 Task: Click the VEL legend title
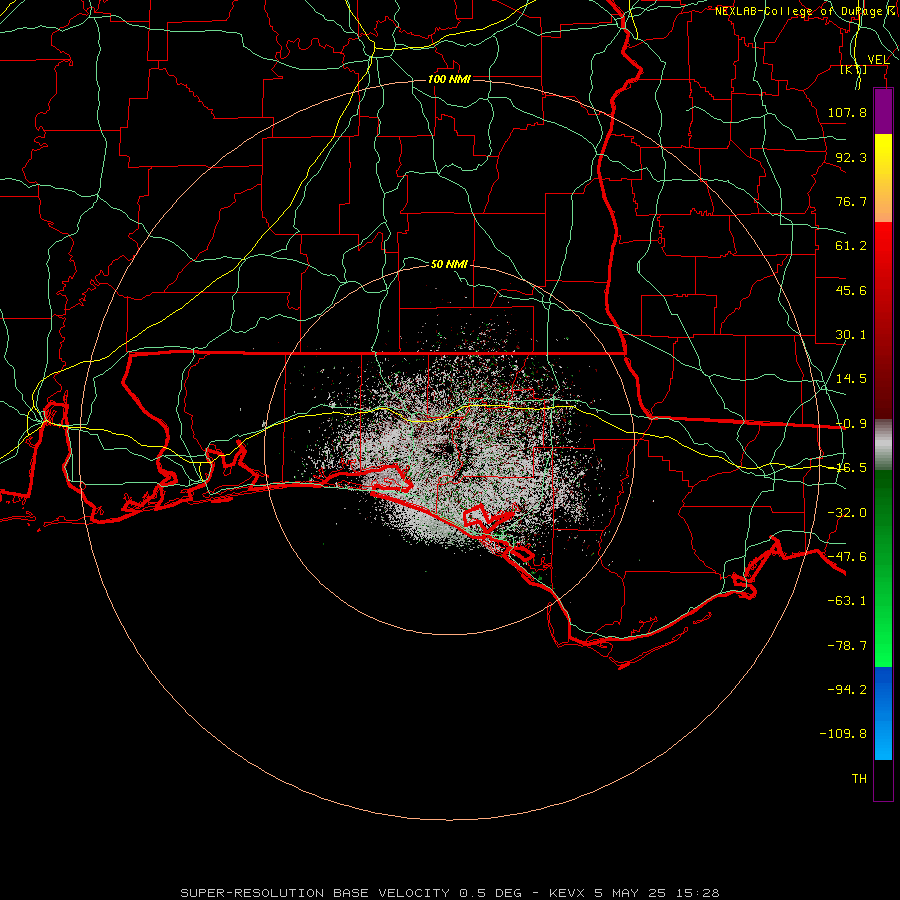click(878, 60)
